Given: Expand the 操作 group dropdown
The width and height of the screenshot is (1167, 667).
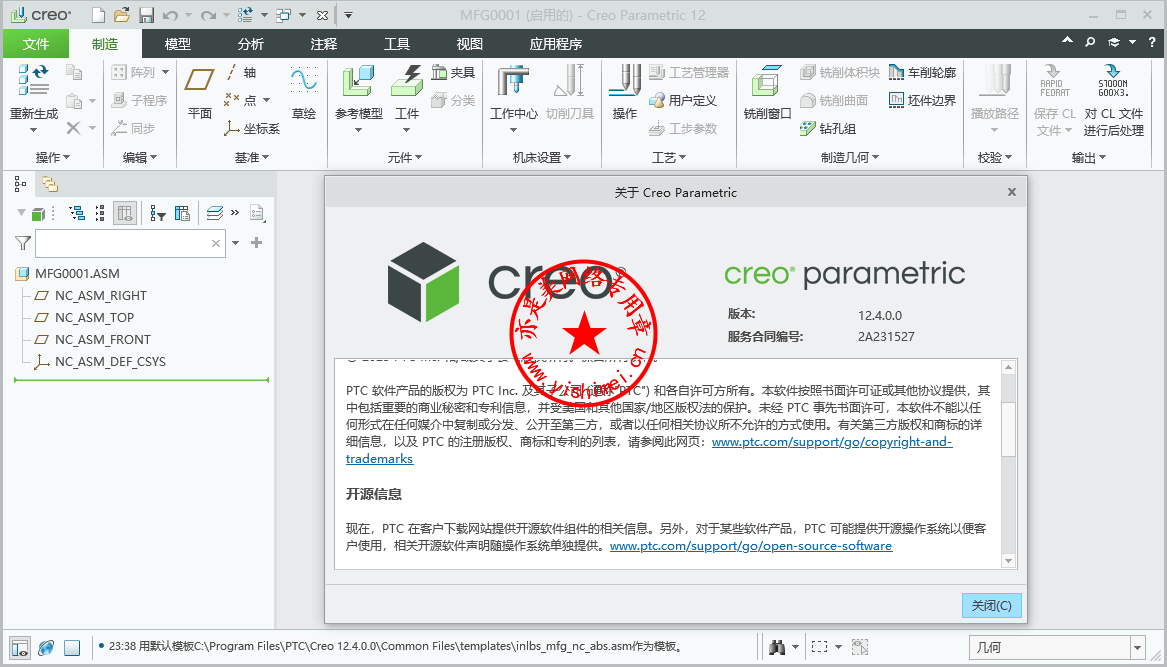Looking at the screenshot, I should click(53, 157).
